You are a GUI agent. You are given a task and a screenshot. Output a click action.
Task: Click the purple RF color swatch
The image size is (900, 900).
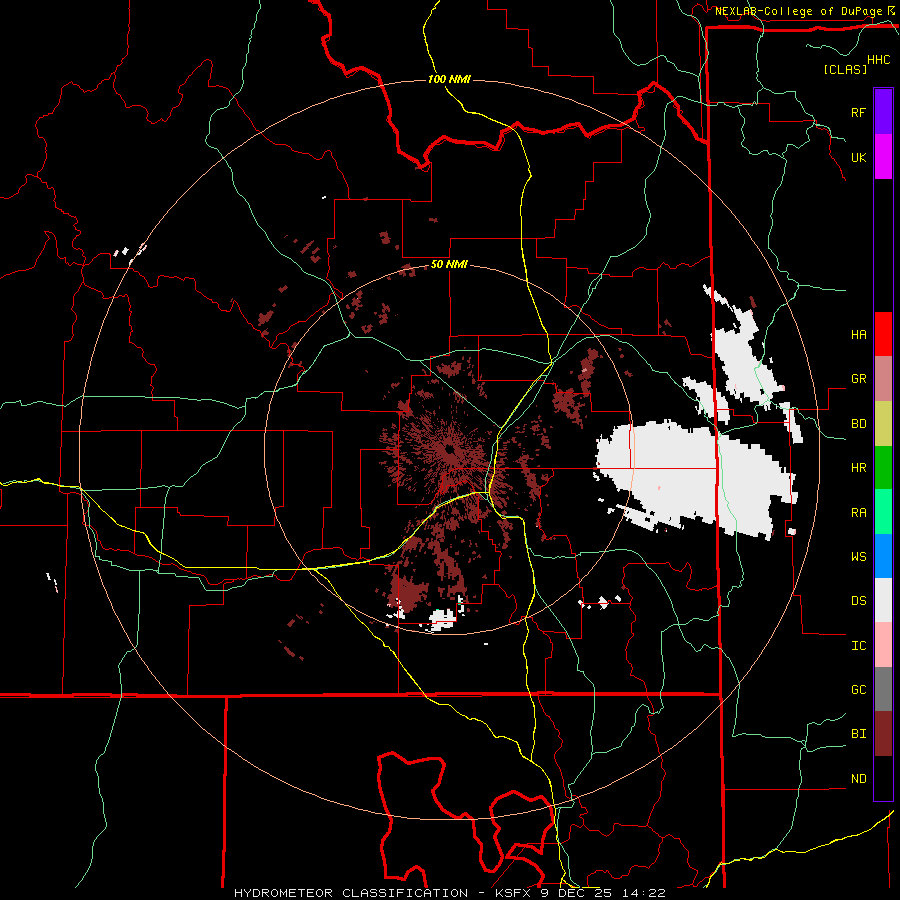pyautogui.click(x=883, y=111)
